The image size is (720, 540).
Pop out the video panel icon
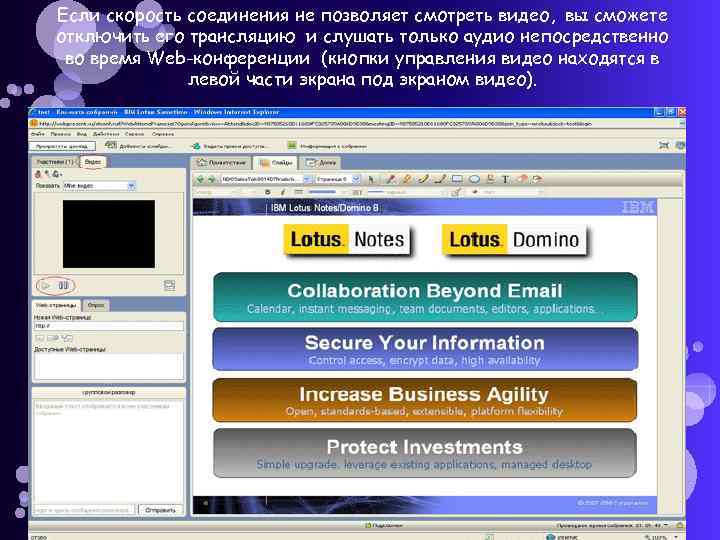point(169,285)
